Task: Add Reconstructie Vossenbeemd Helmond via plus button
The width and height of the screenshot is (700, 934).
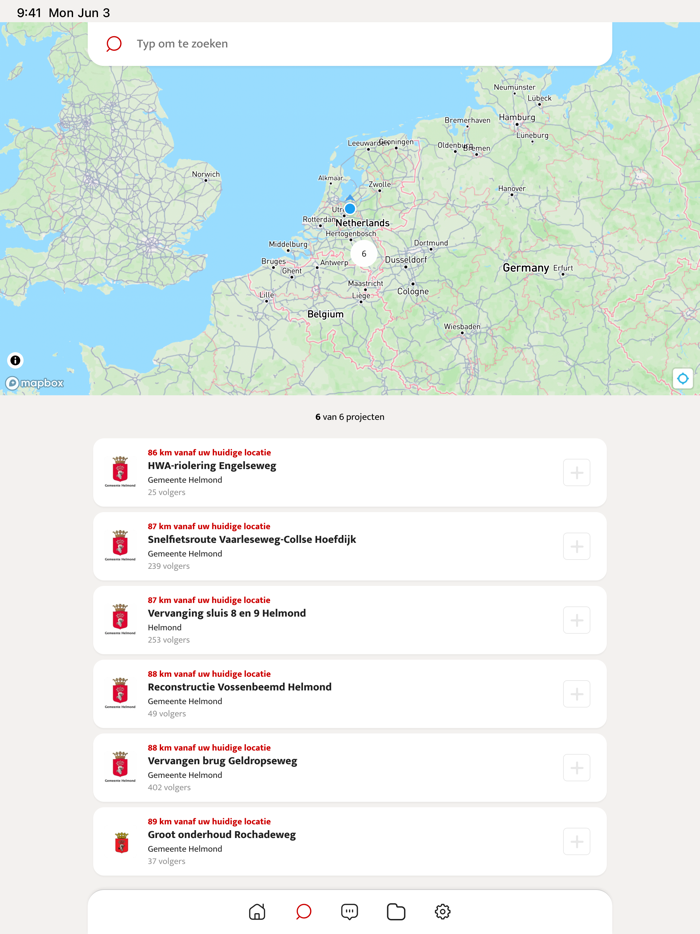Action: [577, 695]
